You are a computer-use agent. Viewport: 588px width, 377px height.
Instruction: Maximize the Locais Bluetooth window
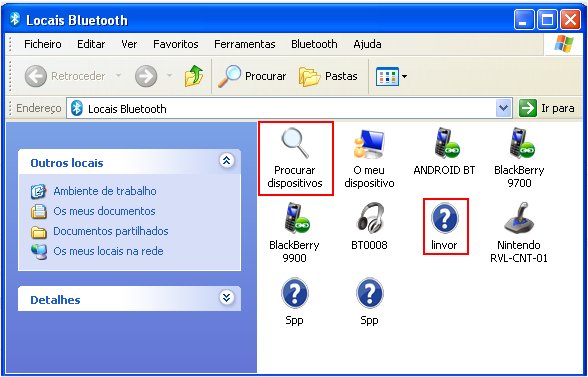[x=547, y=20]
